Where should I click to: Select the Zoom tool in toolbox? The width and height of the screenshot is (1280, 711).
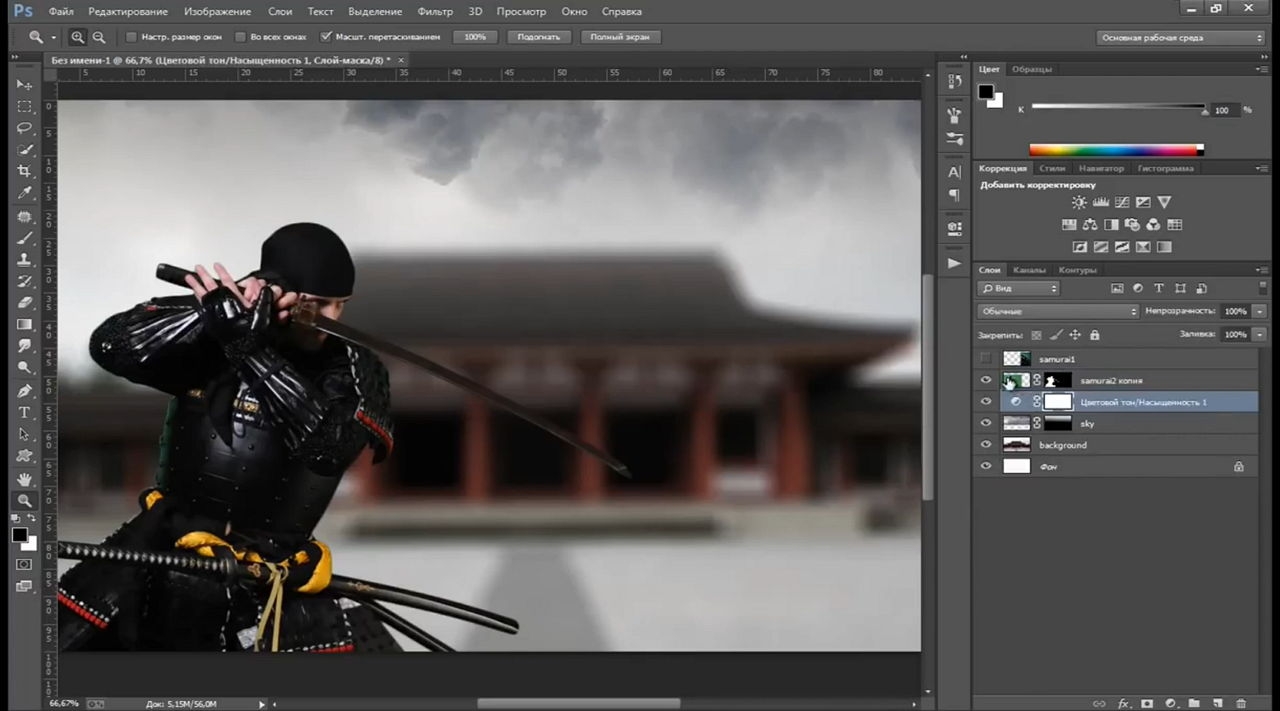tap(24, 500)
